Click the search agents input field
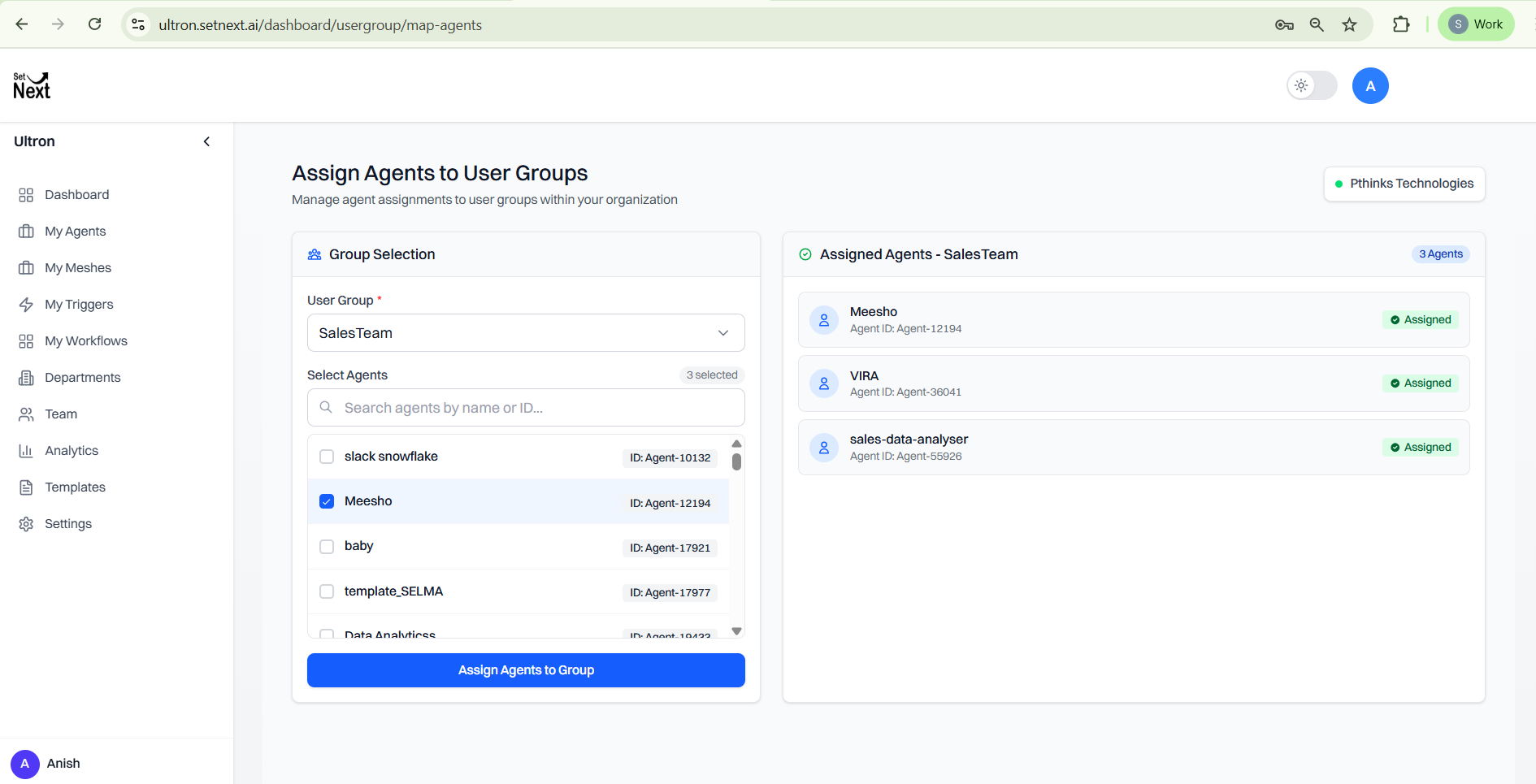Image resolution: width=1536 pixels, height=784 pixels. [x=526, y=408]
